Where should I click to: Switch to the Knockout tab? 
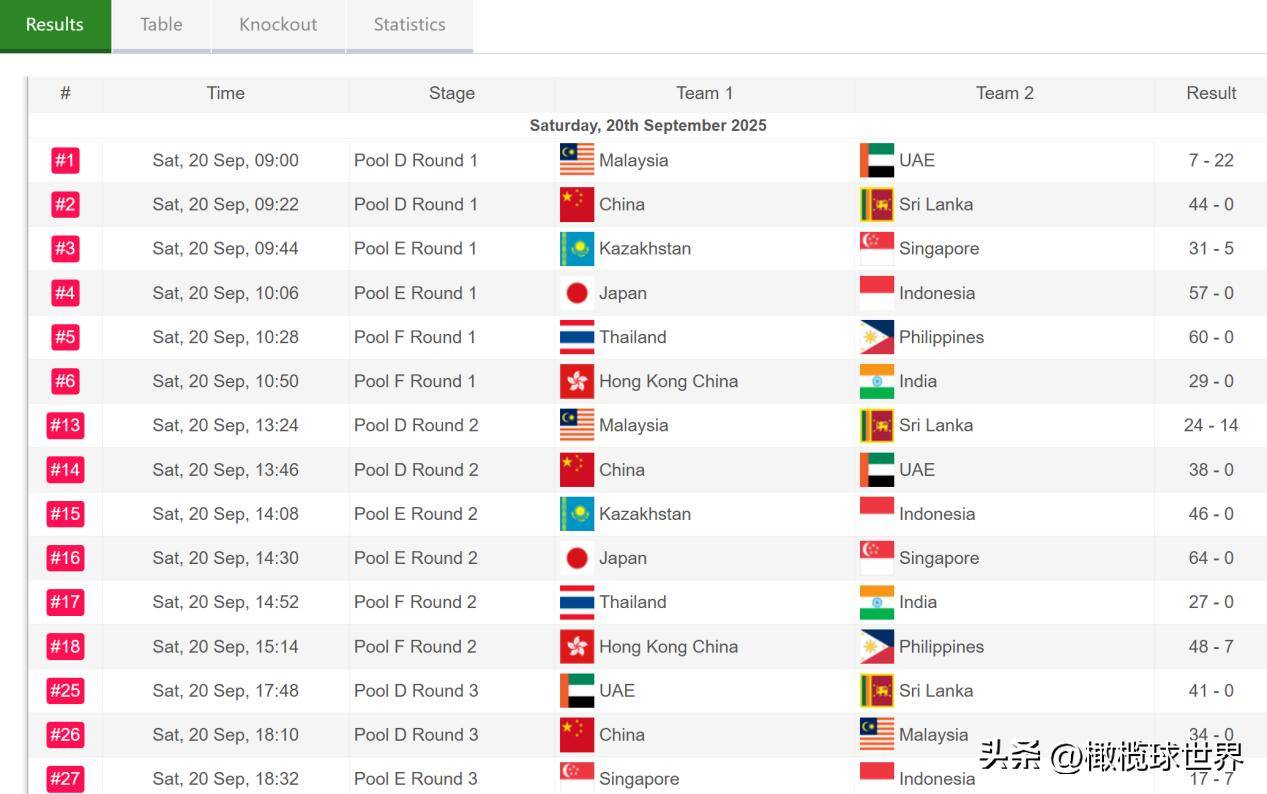click(278, 25)
